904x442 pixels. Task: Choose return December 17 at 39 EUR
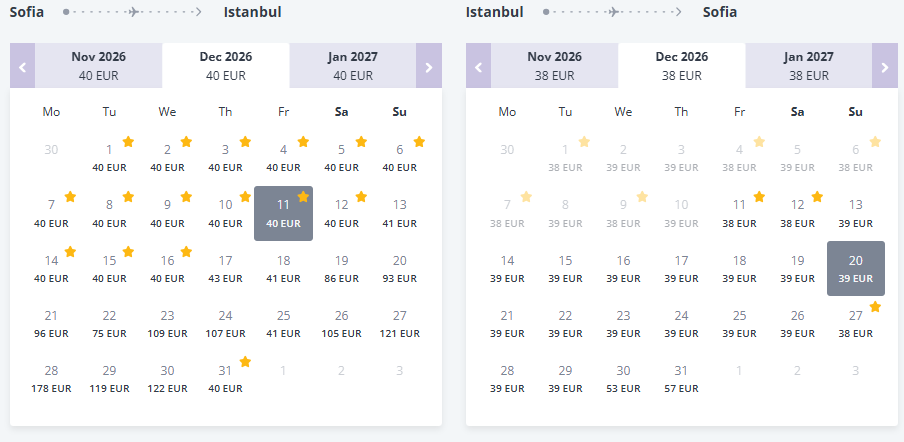681,269
